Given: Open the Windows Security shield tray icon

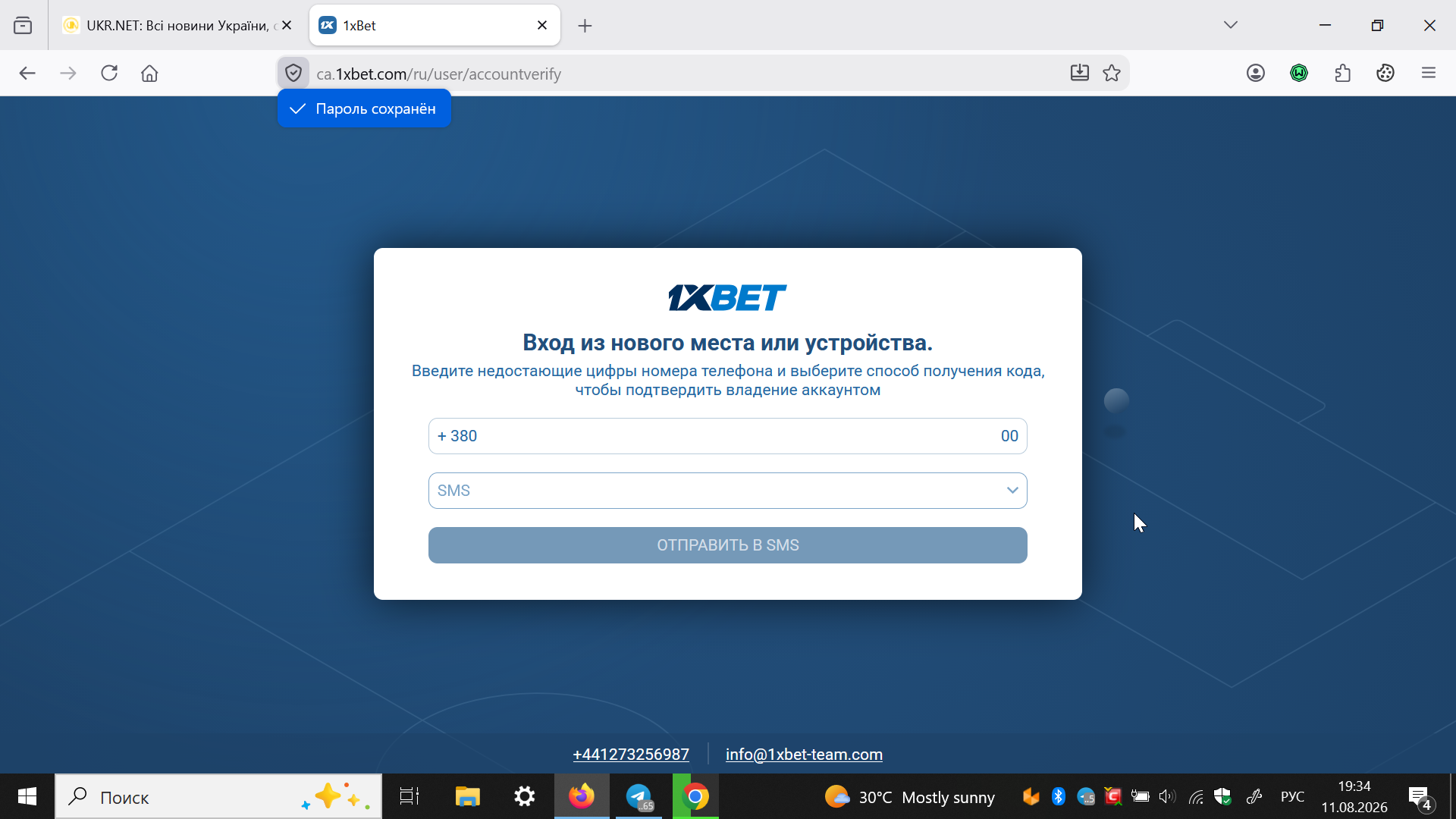Looking at the screenshot, I should pos(1222,796).
